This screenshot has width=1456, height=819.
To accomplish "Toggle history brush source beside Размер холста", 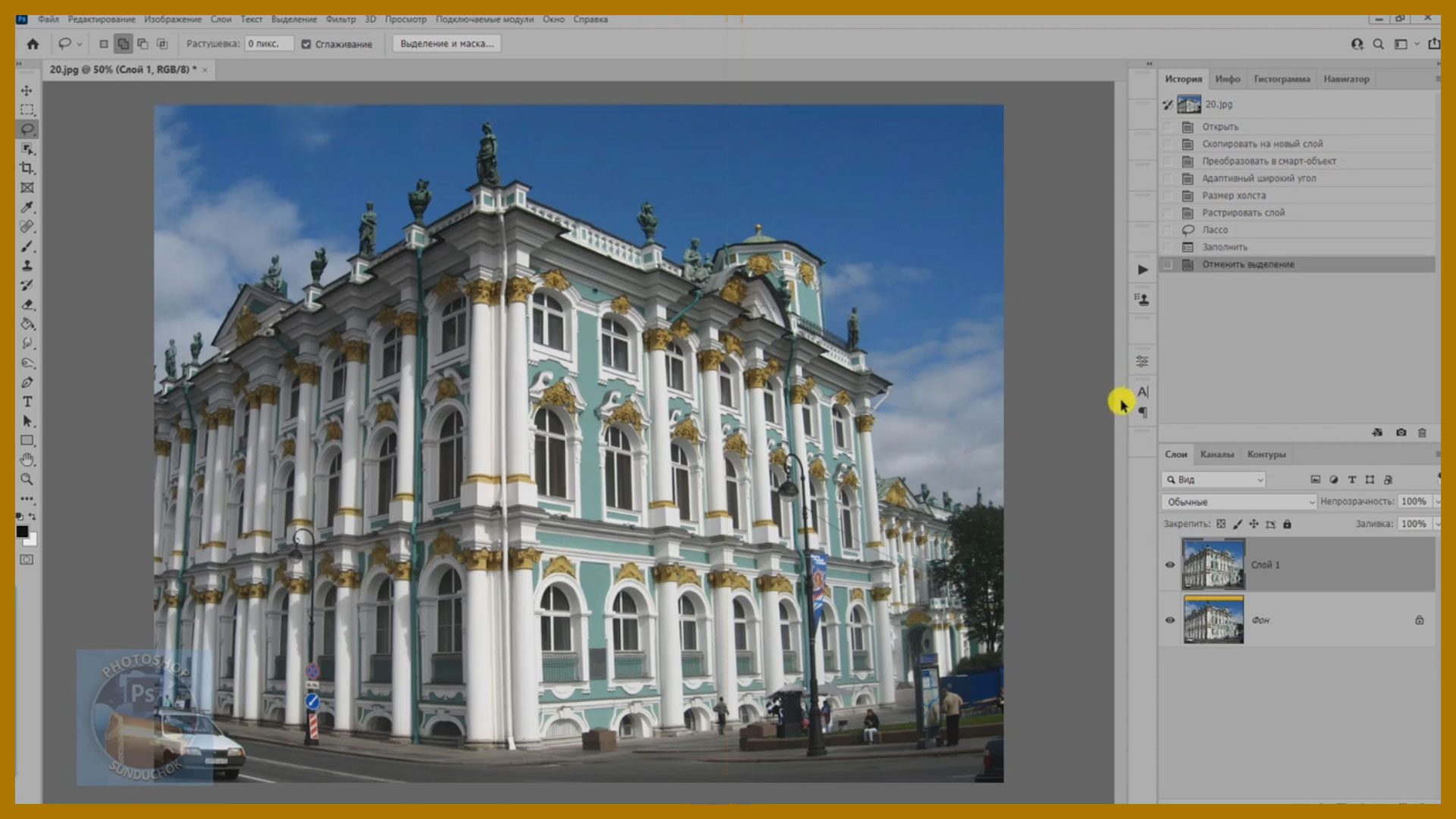I will coord(1168,196).
